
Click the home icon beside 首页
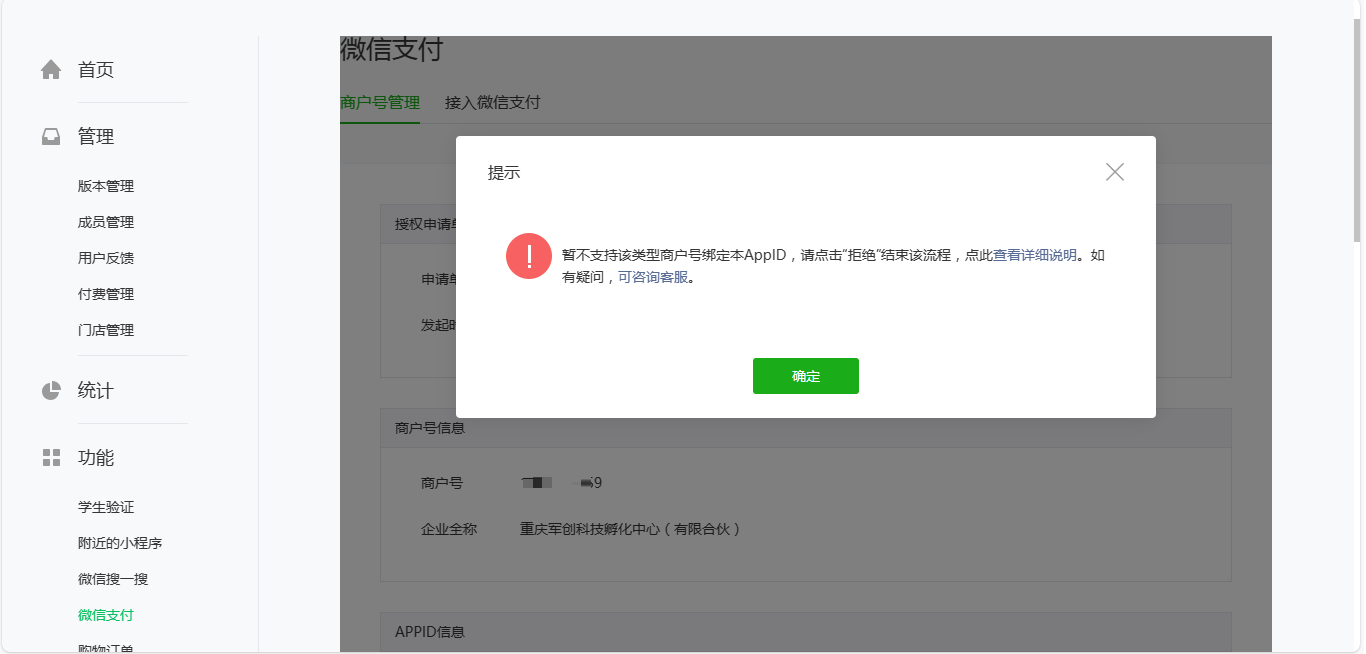[51, 70]
